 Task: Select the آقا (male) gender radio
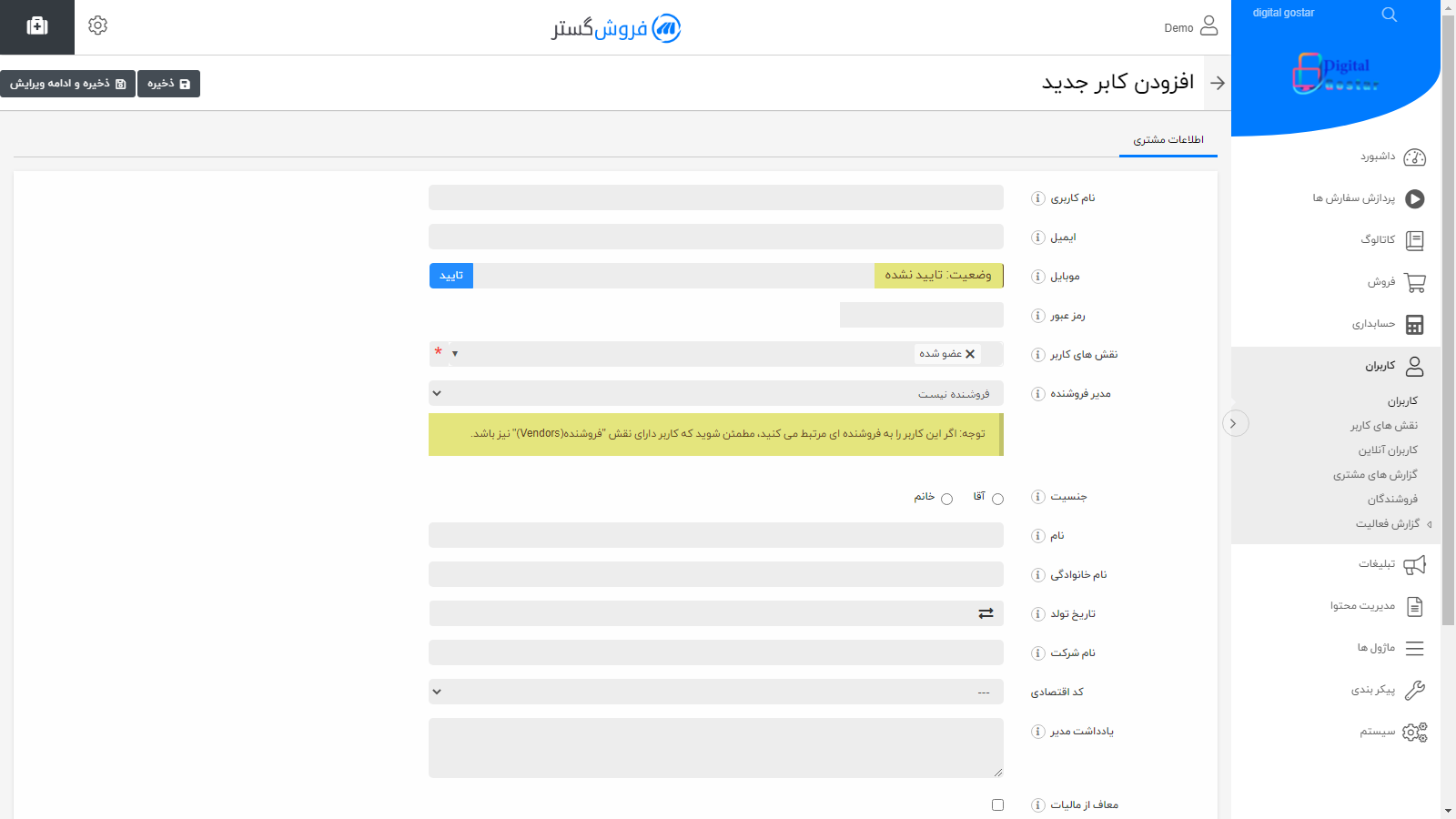click(x=997, y=499)
